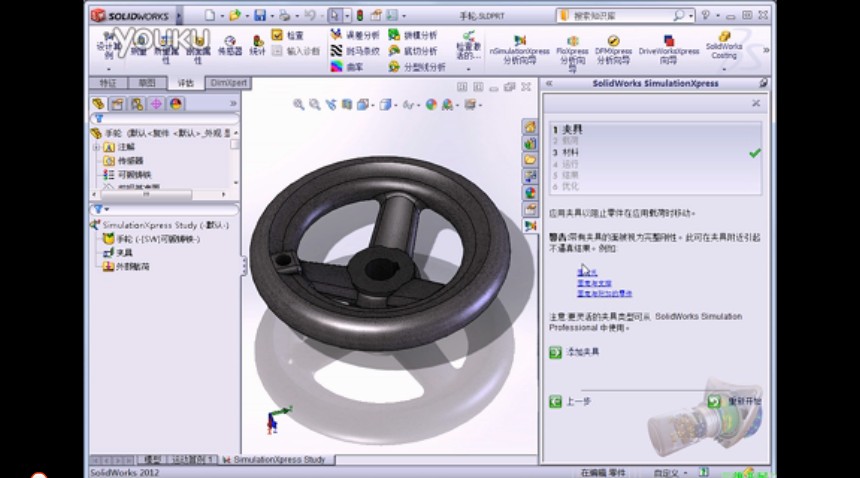The height and width of the screenshot is (478, 860).
Task: Switch to the 草图 (Sketch) tab
Action: point(146,83)
